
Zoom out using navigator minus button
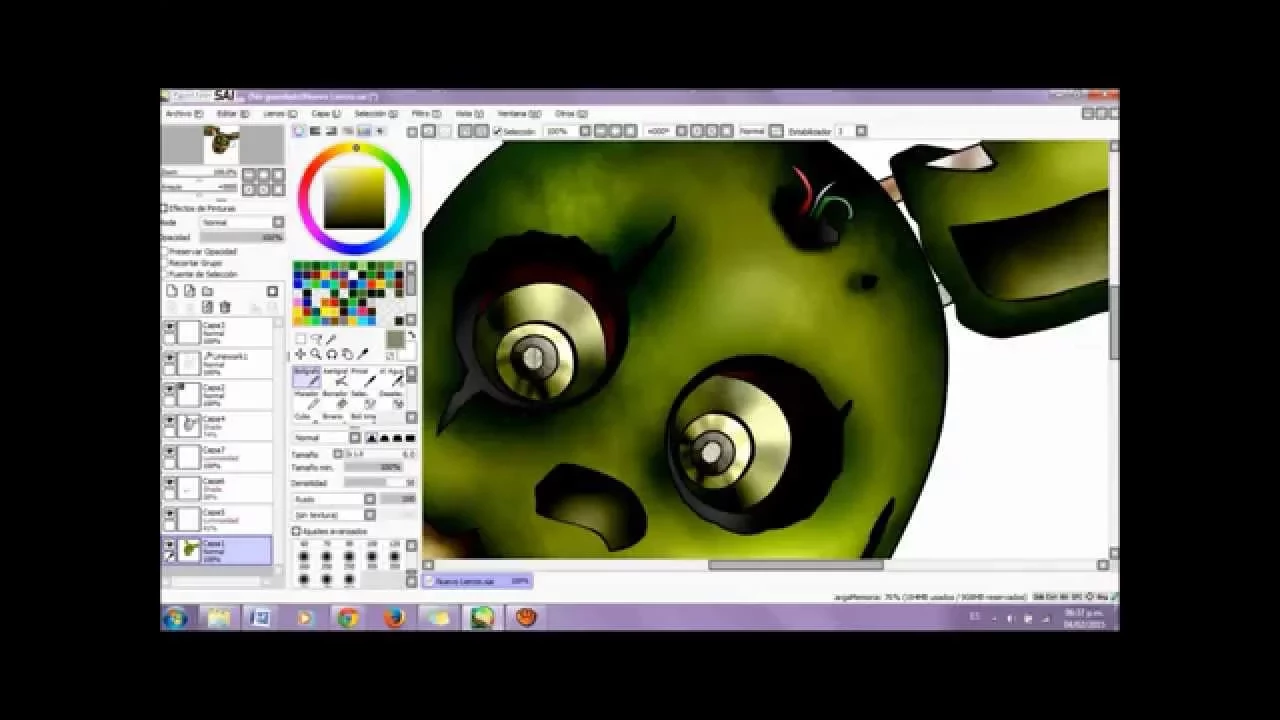tap(249, 174)
